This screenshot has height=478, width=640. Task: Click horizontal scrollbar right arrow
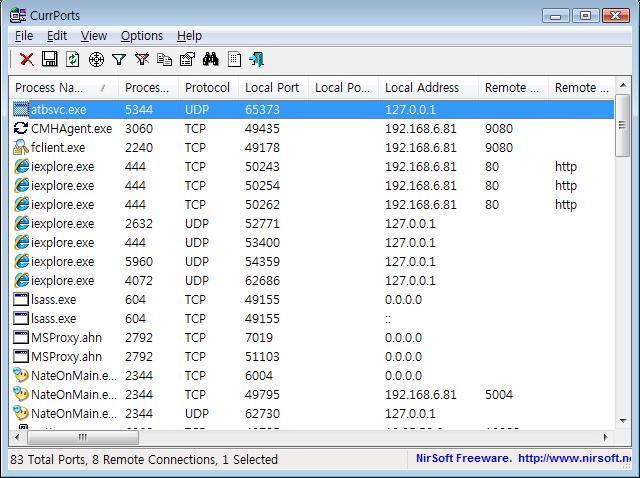pos(606,437)
